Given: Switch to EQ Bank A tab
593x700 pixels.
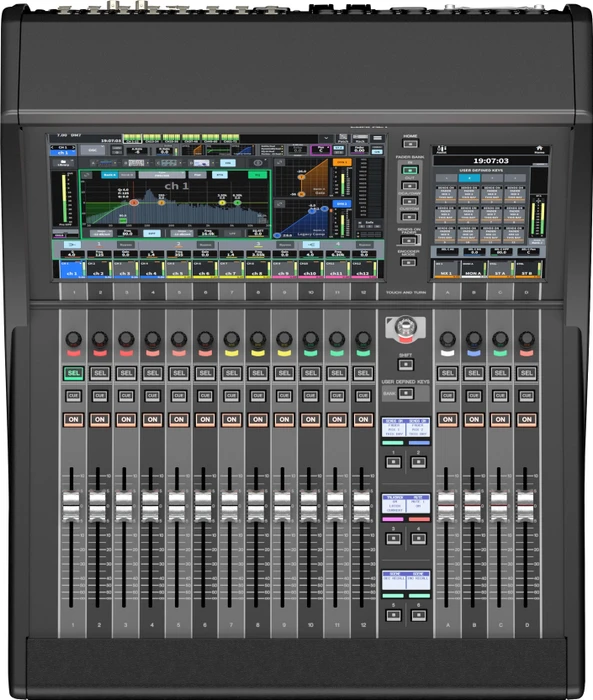Looking at the screenshot, I should [109, 175].
